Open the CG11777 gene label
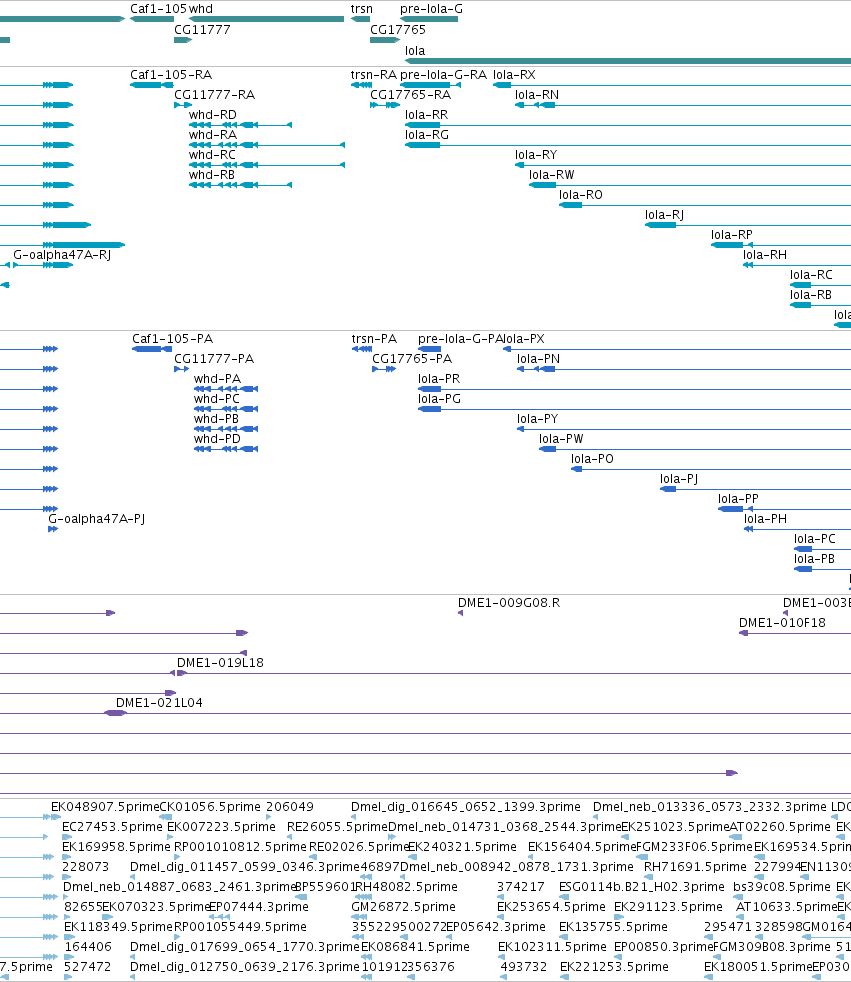This screenshot has width=851, height=982. pos(202,30)
